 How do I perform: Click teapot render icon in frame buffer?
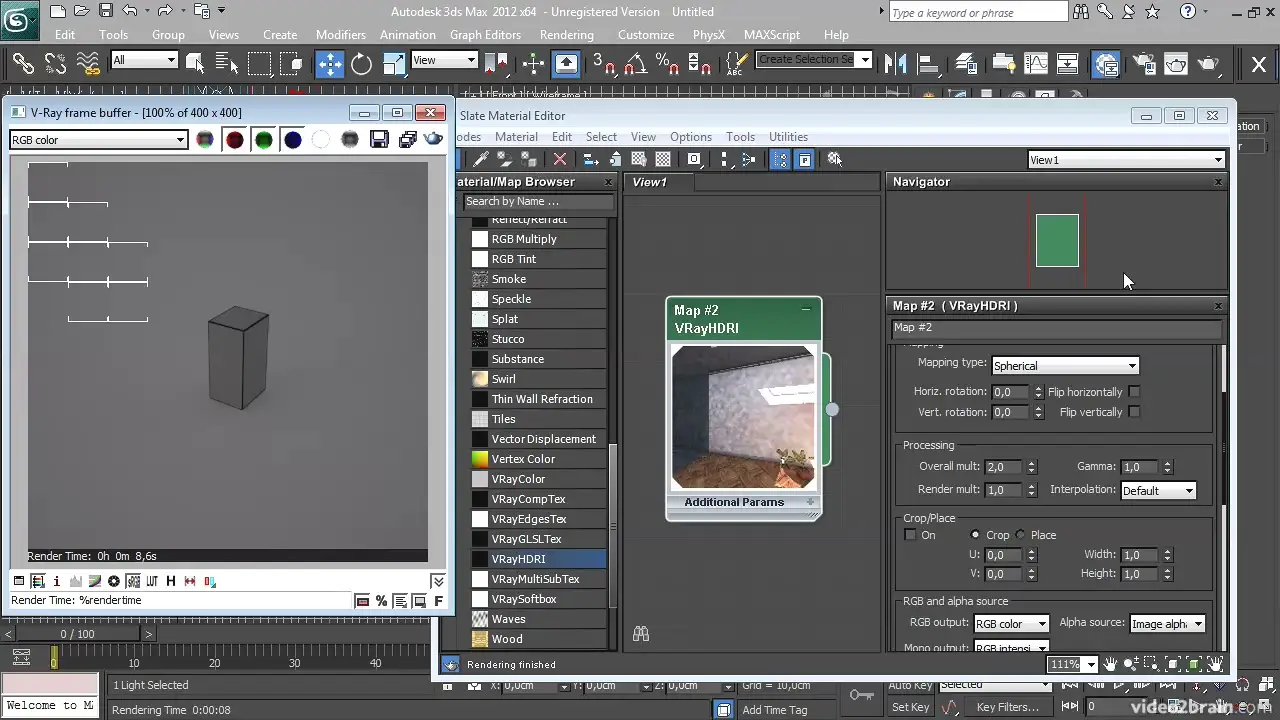pyautogui.click(x=434, y=140)
